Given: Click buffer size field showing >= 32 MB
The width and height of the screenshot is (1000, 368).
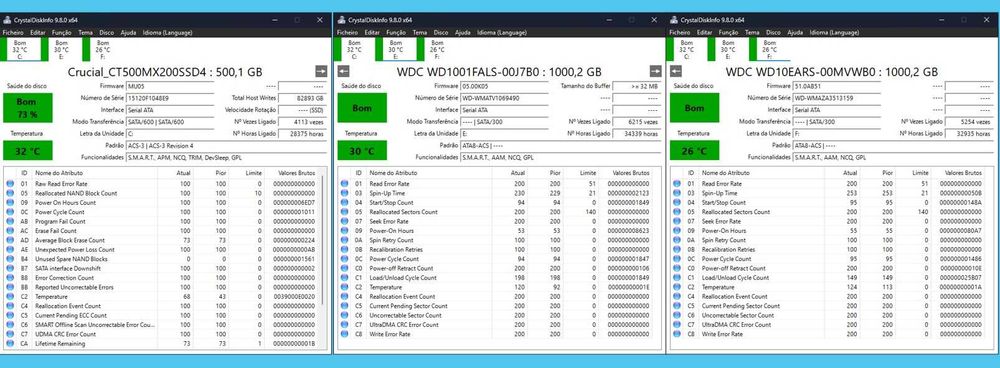Looking at the screenshot, I should 636,85.
